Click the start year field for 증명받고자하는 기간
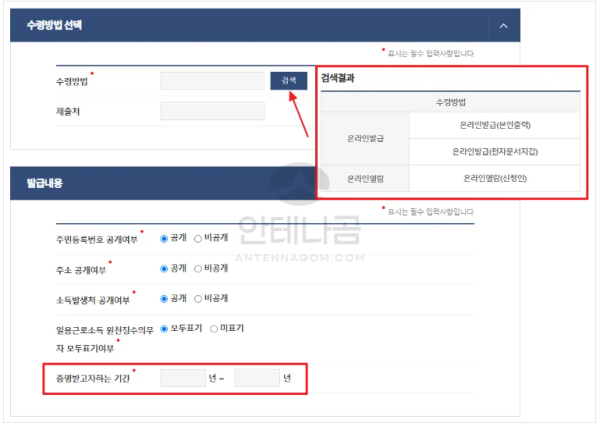The width and height of the screenshot is (600, 430). pyautogui.click(x=182, y=379)
